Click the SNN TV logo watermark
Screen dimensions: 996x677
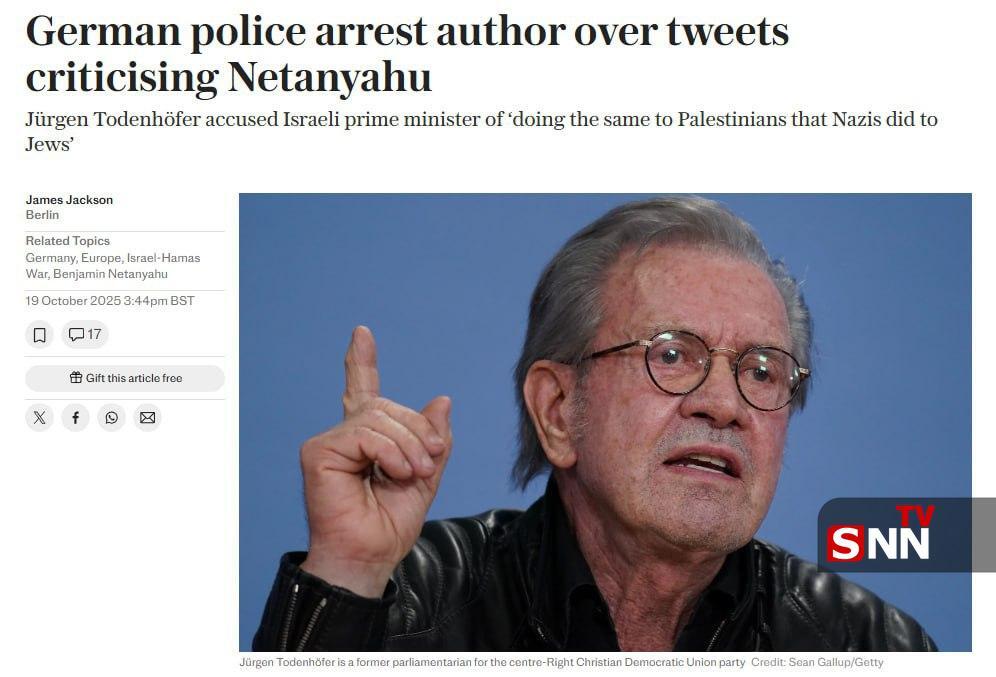(880, 535)
